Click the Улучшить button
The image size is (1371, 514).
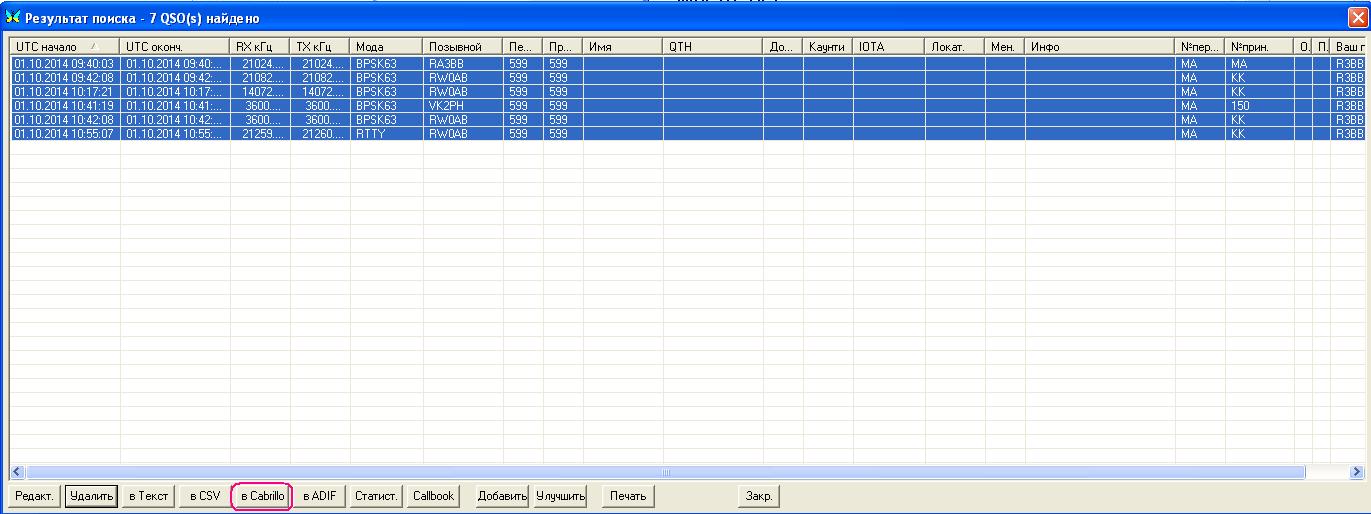(560, 496)
